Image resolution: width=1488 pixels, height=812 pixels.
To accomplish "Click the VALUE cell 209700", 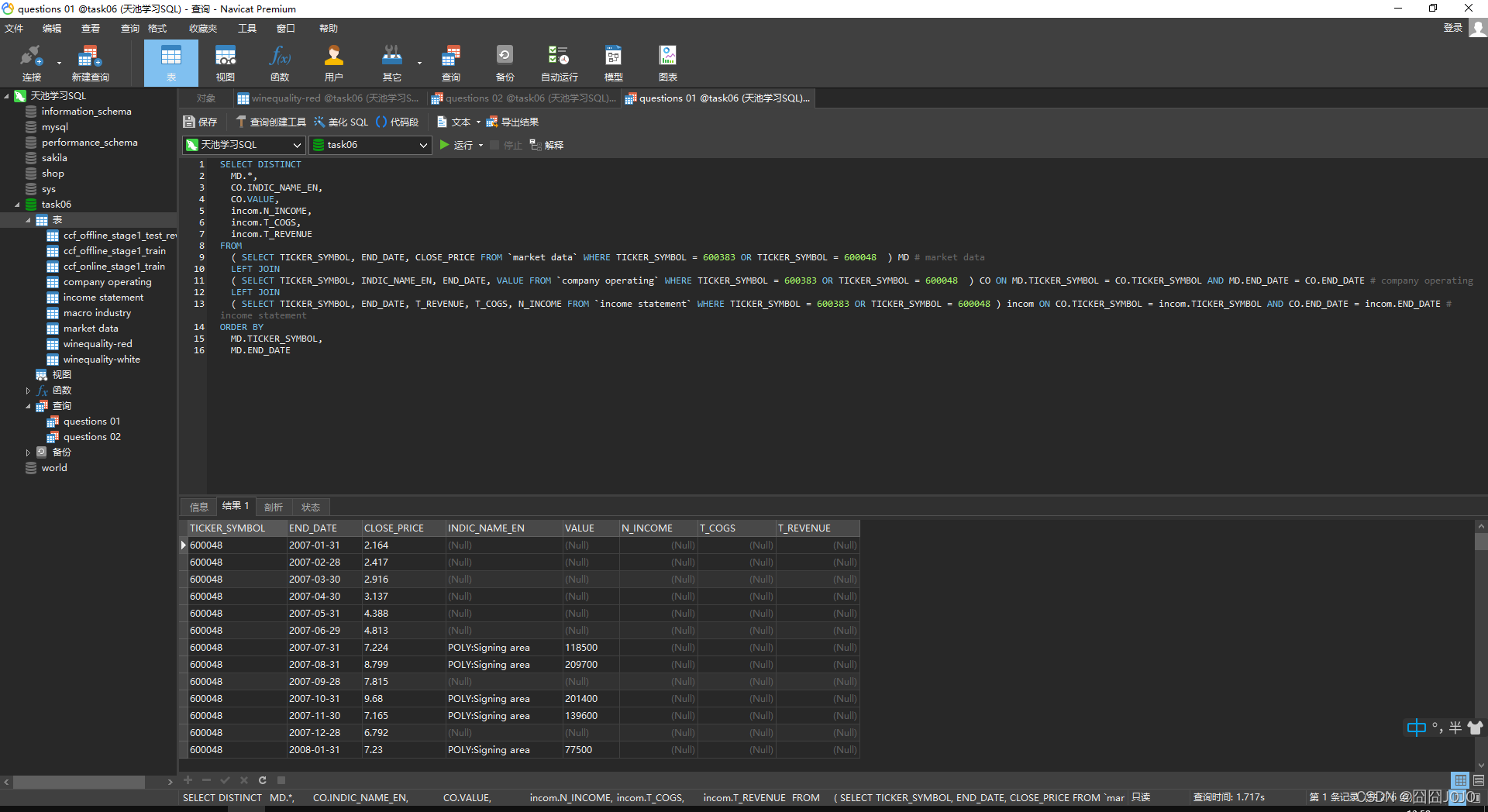I will [591, 665].
